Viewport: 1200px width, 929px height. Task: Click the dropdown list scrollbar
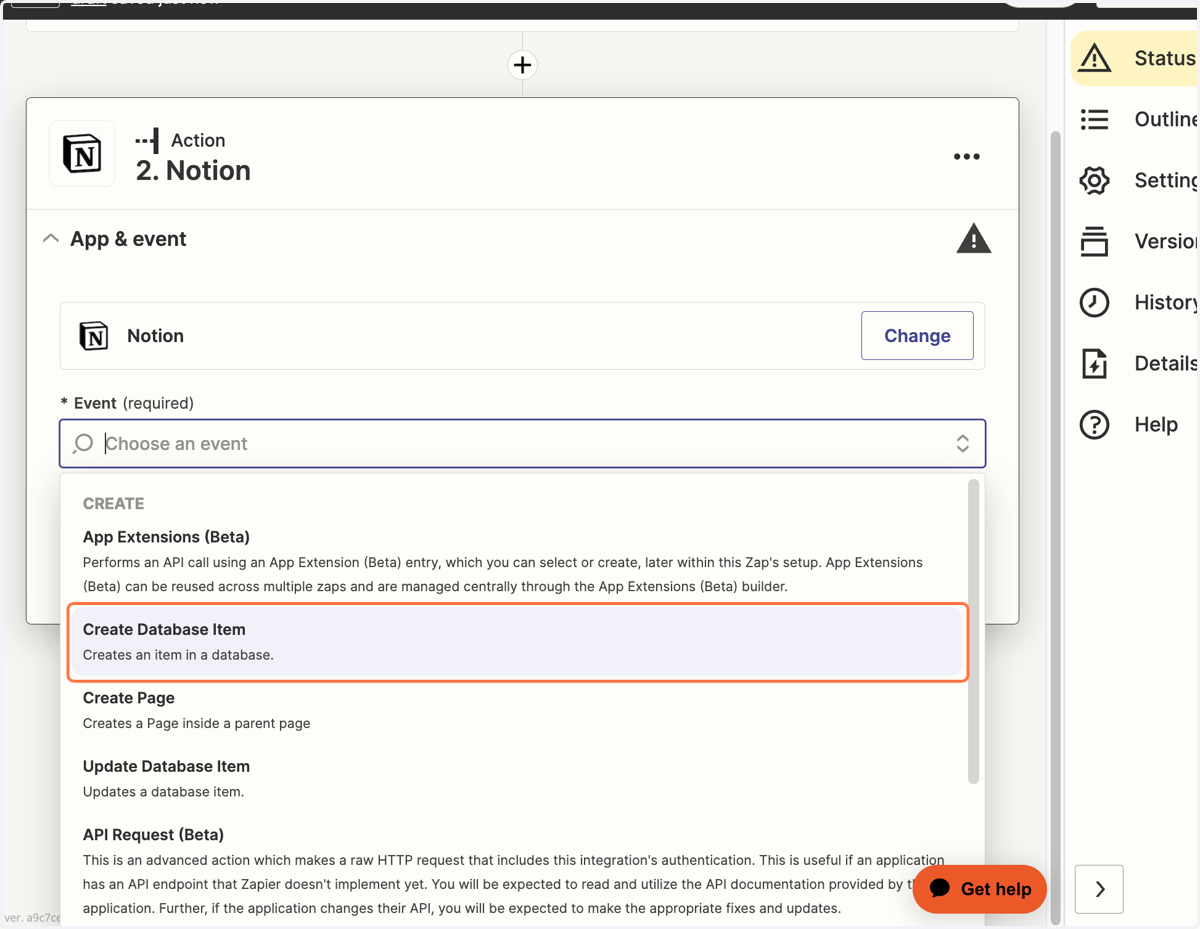(x=974, y=631)
